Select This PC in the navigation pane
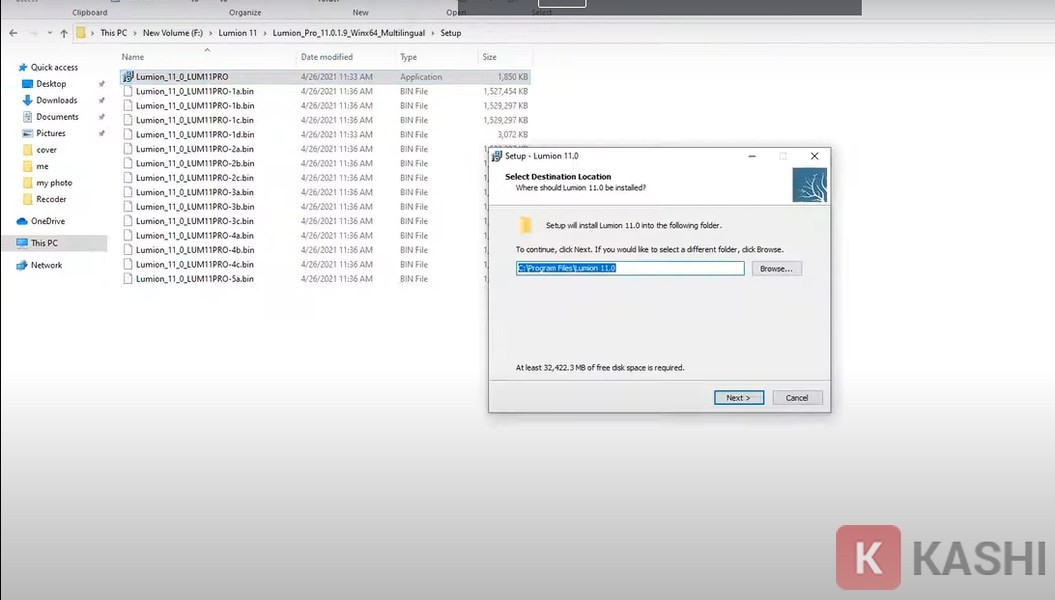1055x600 pixels. pos(44,243)
